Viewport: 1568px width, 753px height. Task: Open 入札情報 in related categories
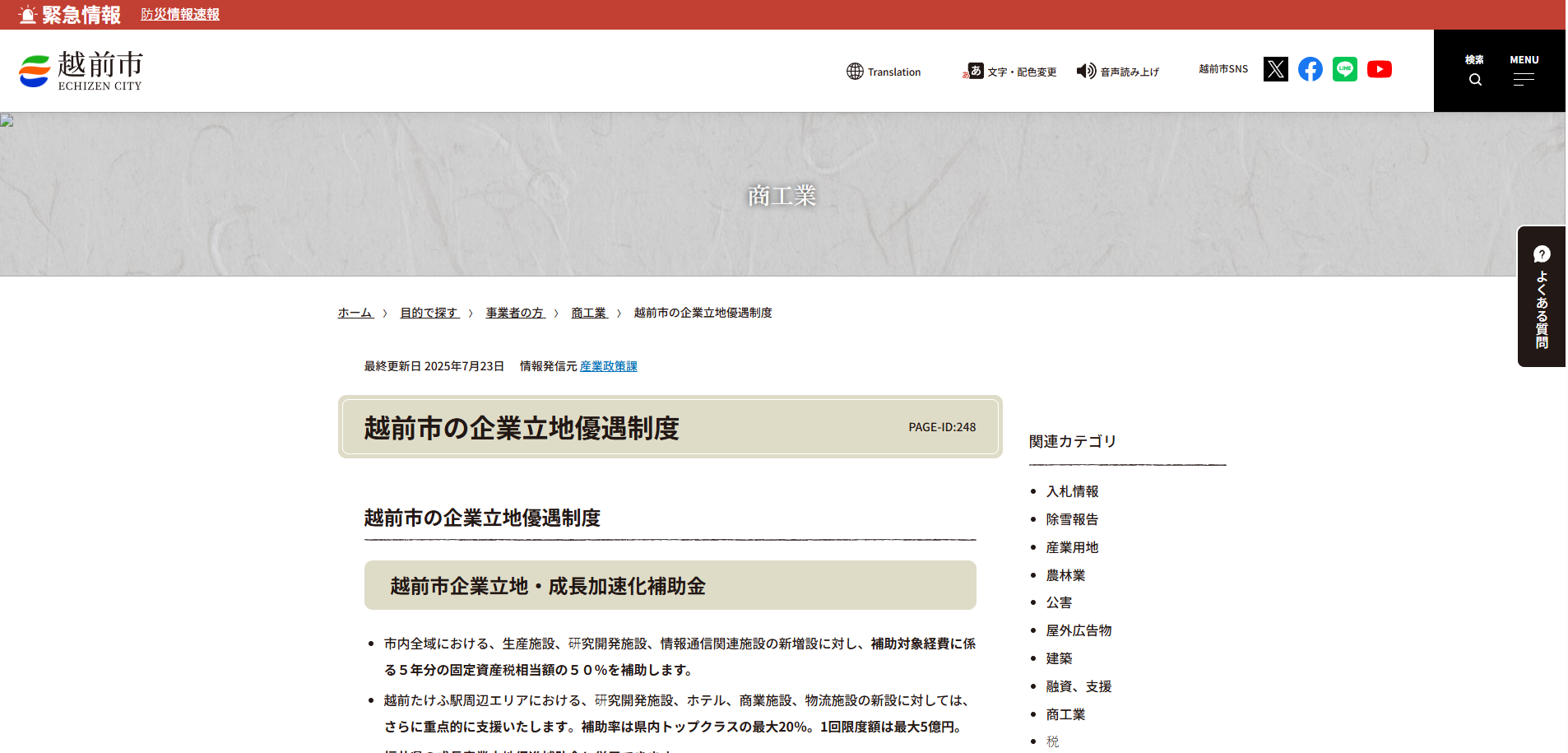click(x=1072, y=491)
